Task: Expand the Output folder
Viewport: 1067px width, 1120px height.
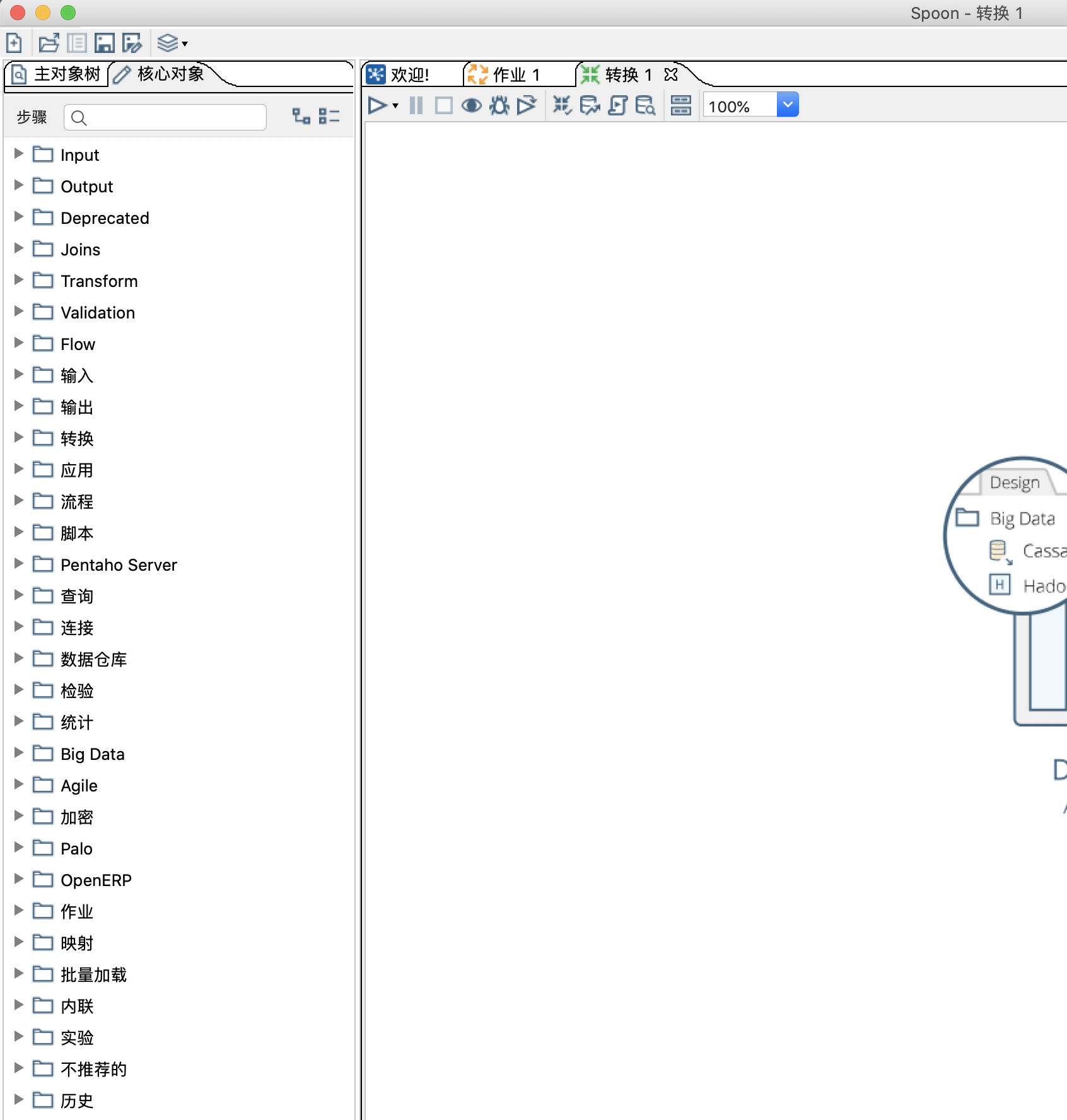Action: pos(18,185)
